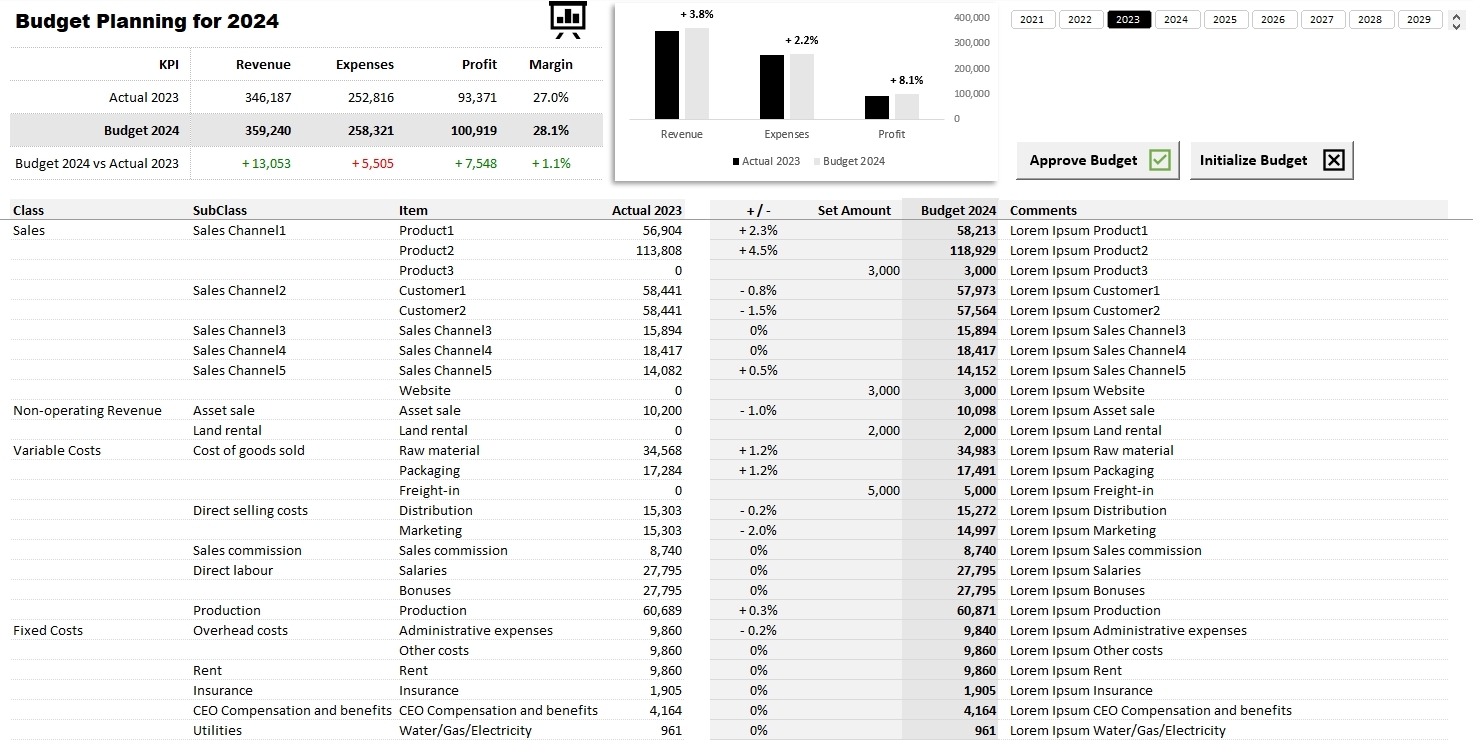This screenshot has height=740, width=1473.
Task: Click comment Lorem Ipsum Website
Action: 1077,390
